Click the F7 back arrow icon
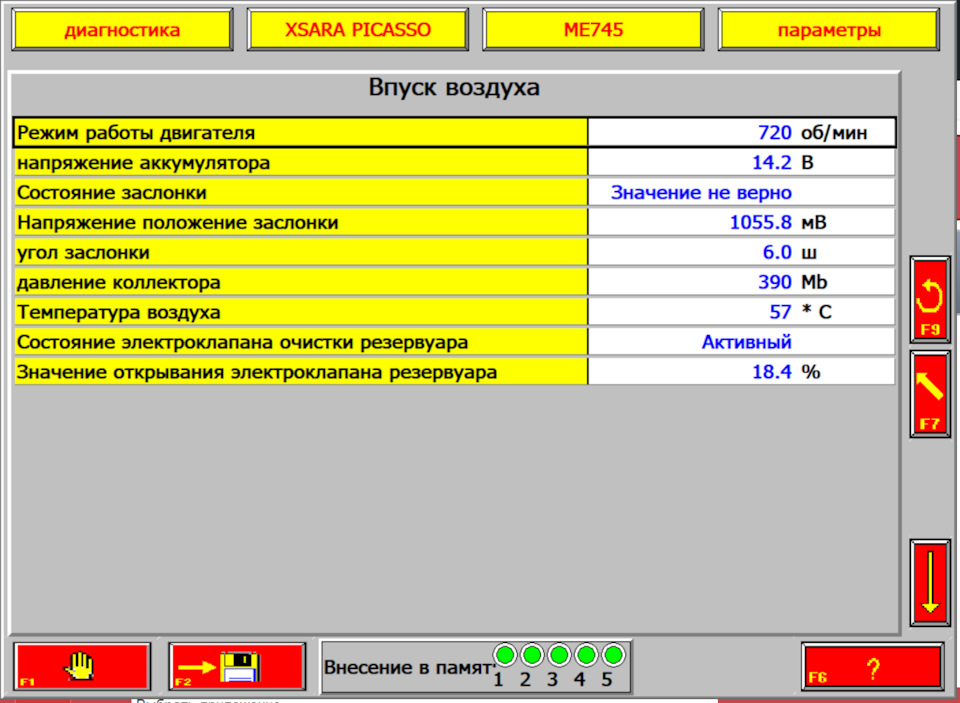 [x=929, y=392]
